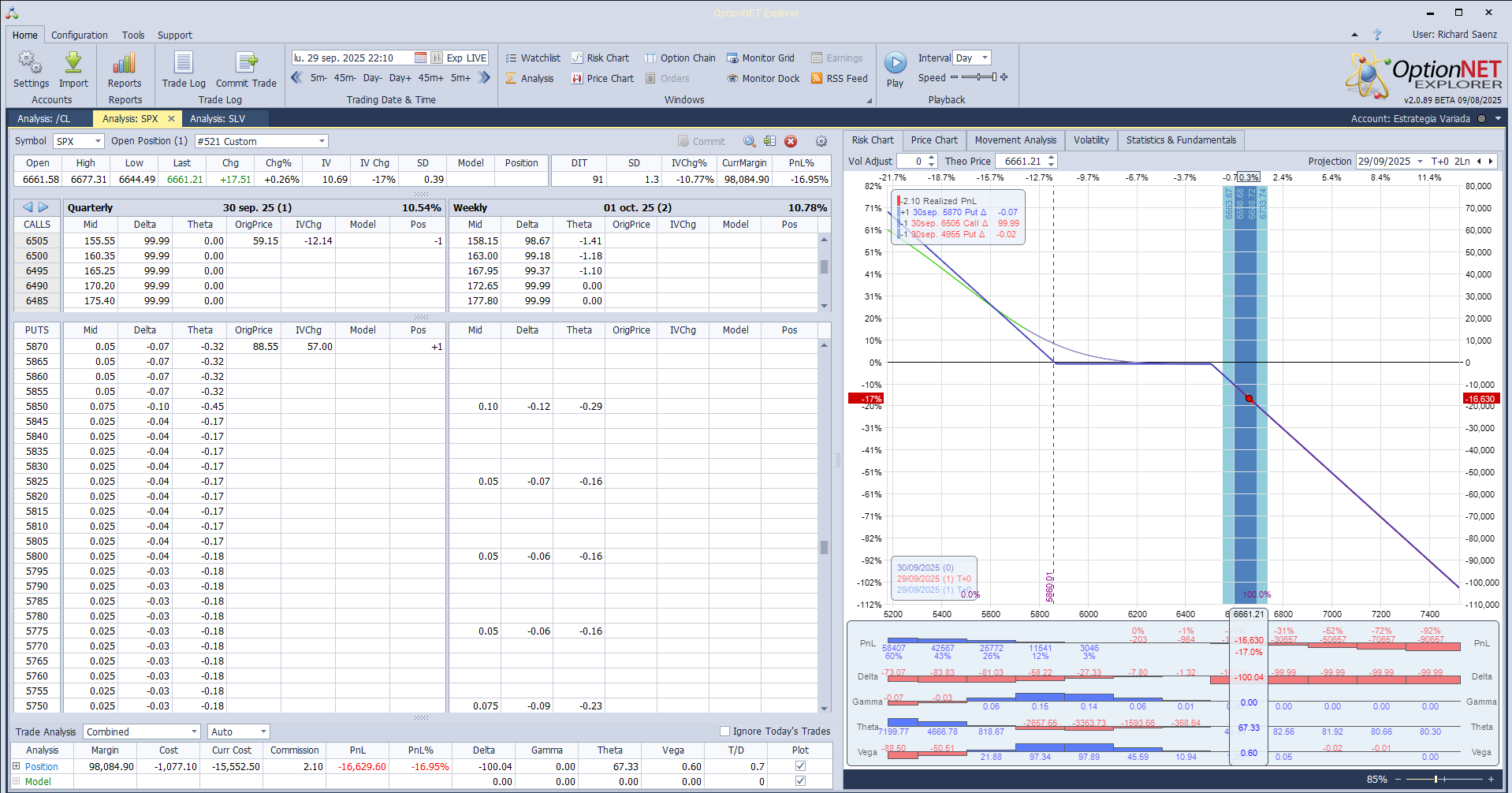Image resolution: width=1512 pixels, height=793 pixels.
Task: Uncheck the Plot box for the Position row
Action: pyautogui.click(x=800, y=765)
